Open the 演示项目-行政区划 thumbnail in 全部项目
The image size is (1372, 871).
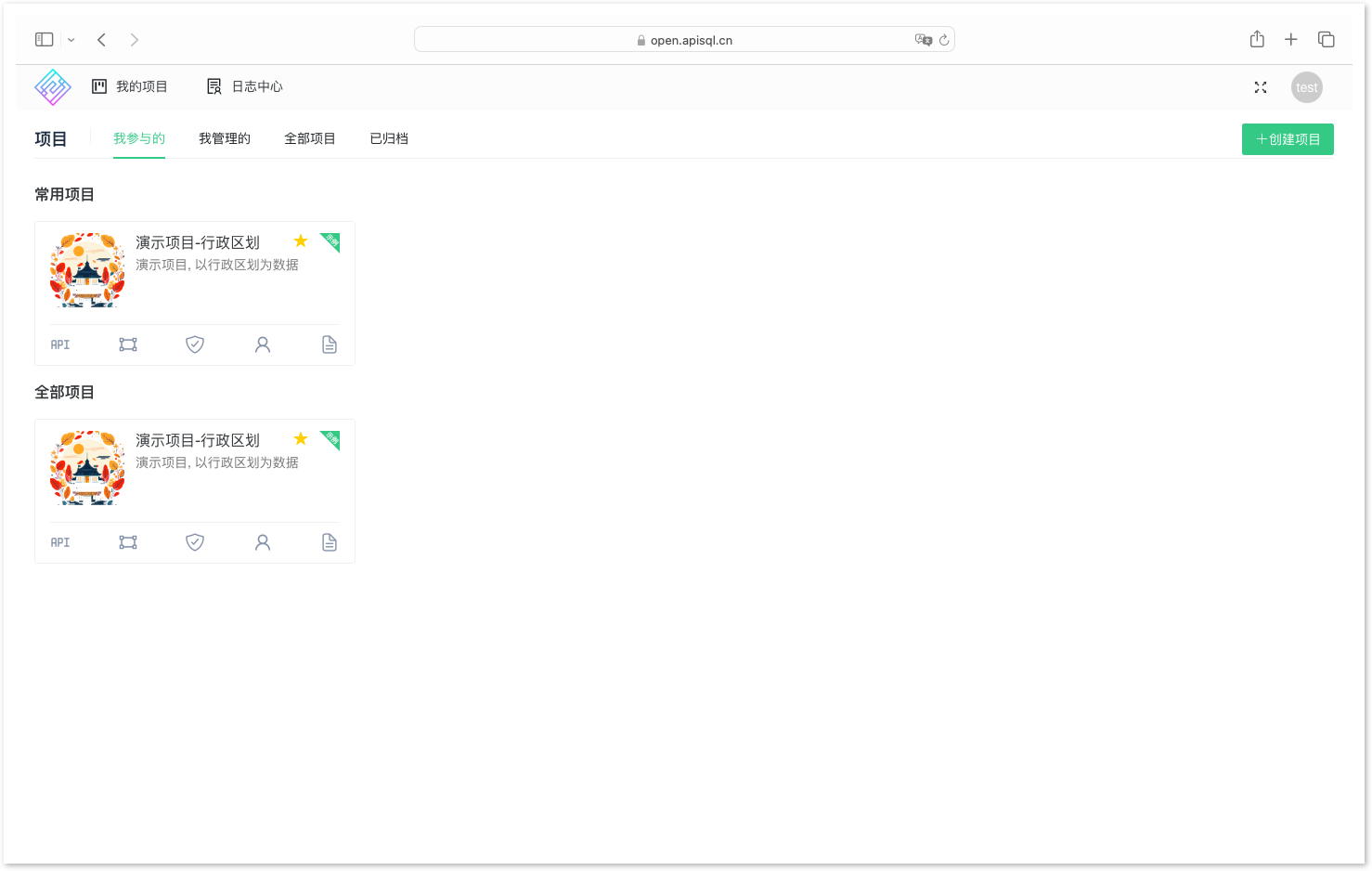coord(87,468)
